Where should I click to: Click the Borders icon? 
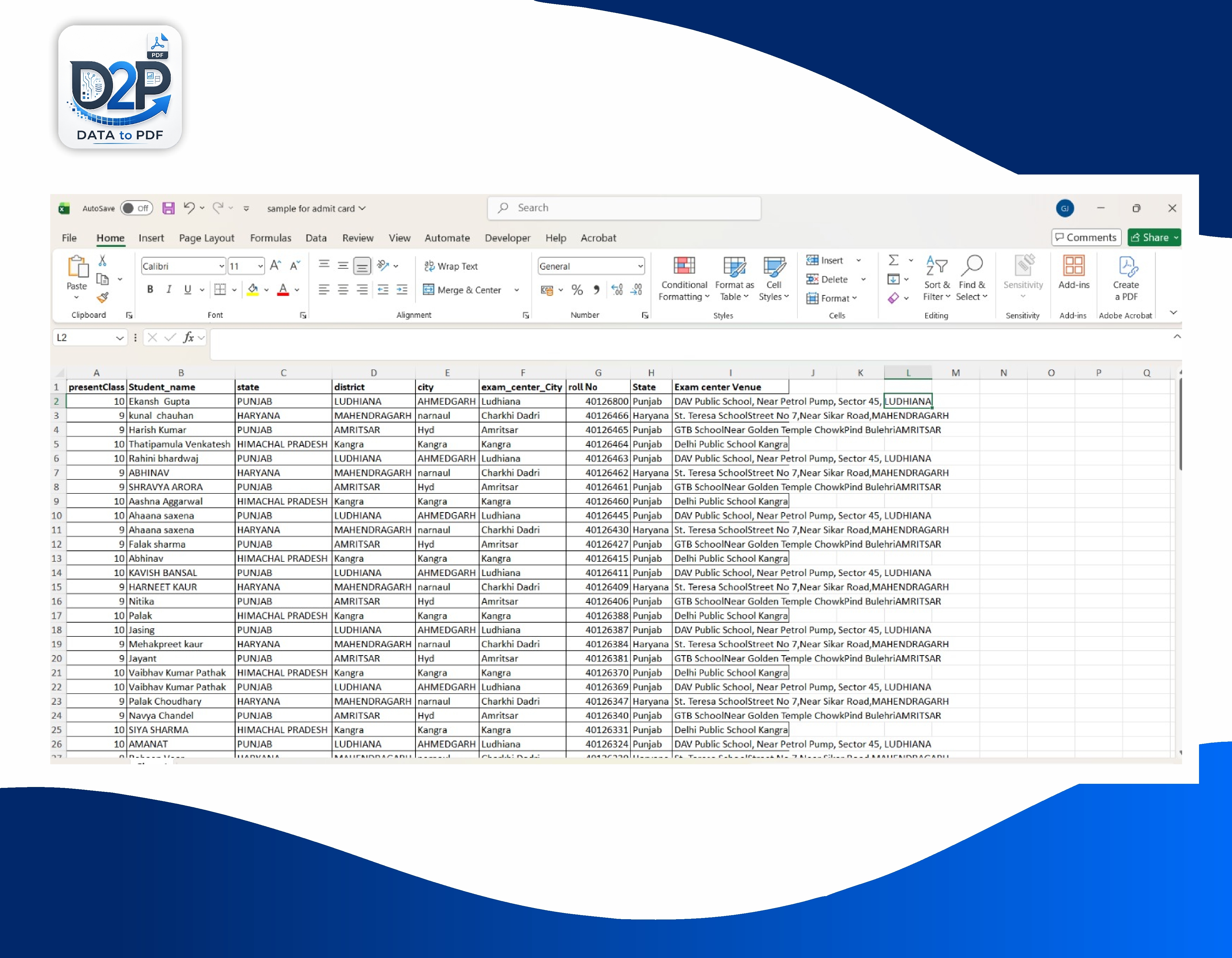tap(220, 289)
